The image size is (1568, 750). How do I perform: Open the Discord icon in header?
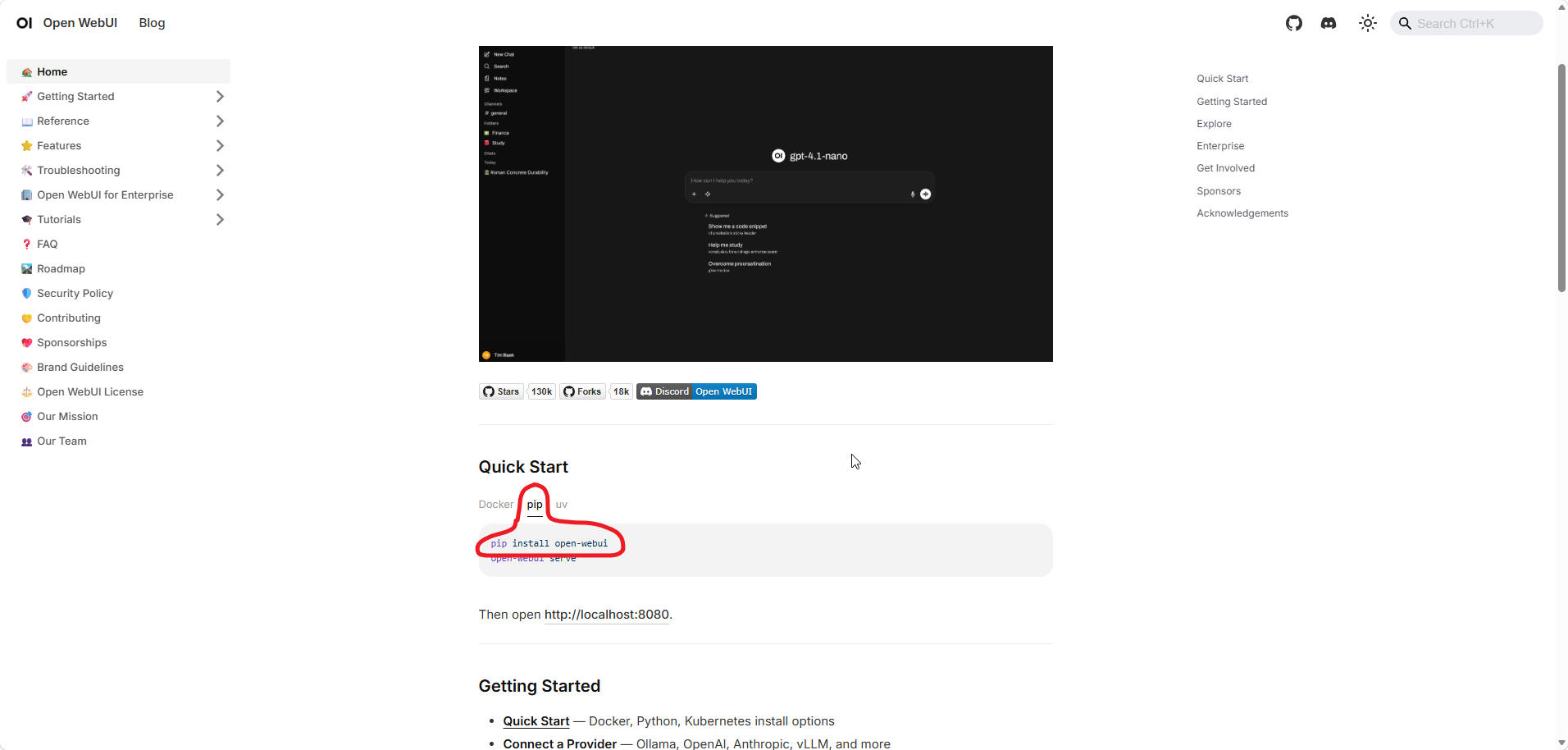tap(1329, 23)
